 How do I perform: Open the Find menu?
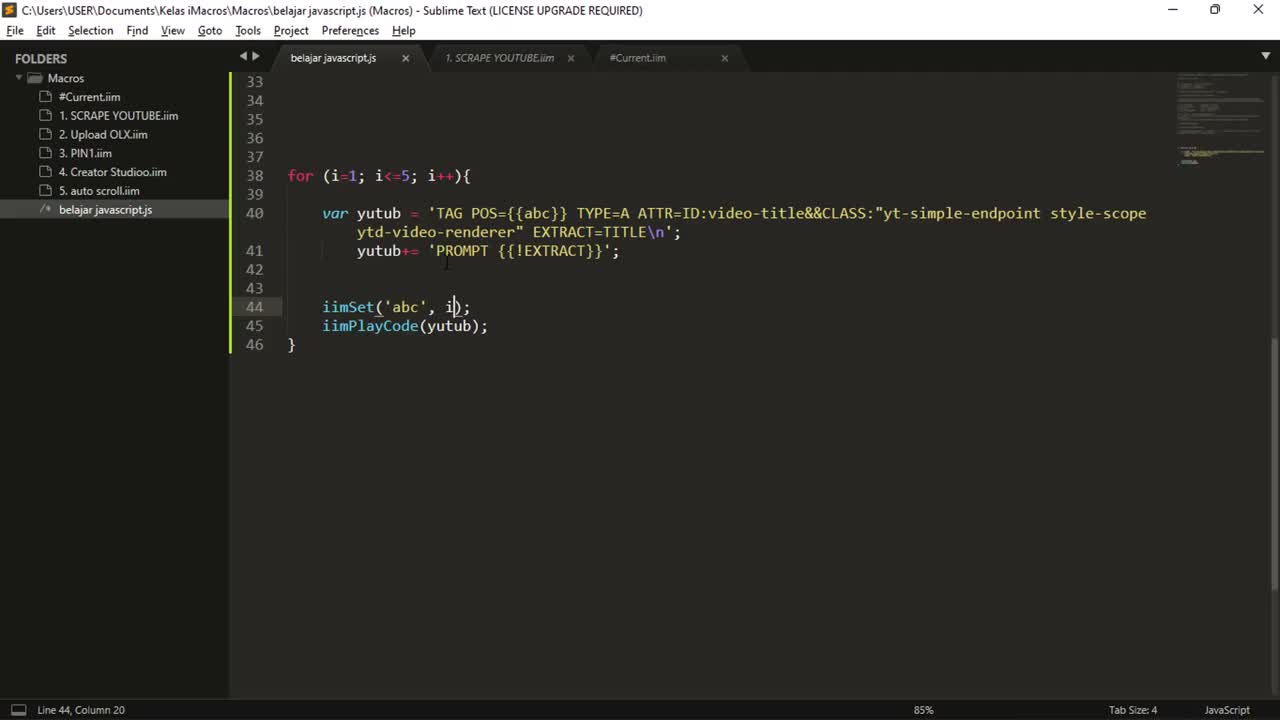[137, 31]
